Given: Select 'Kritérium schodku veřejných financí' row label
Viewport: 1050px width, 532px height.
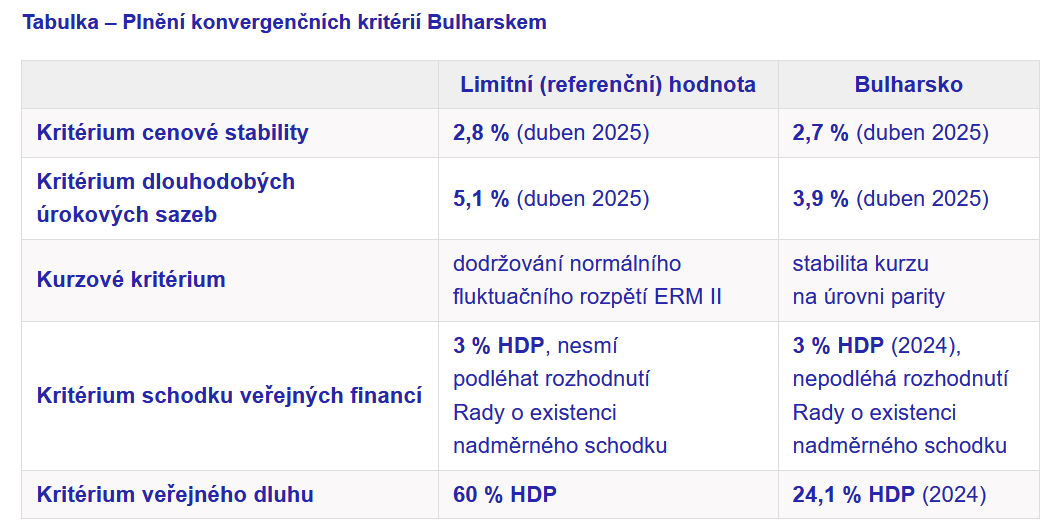Looking at the screenshot, I should [230, 395].
